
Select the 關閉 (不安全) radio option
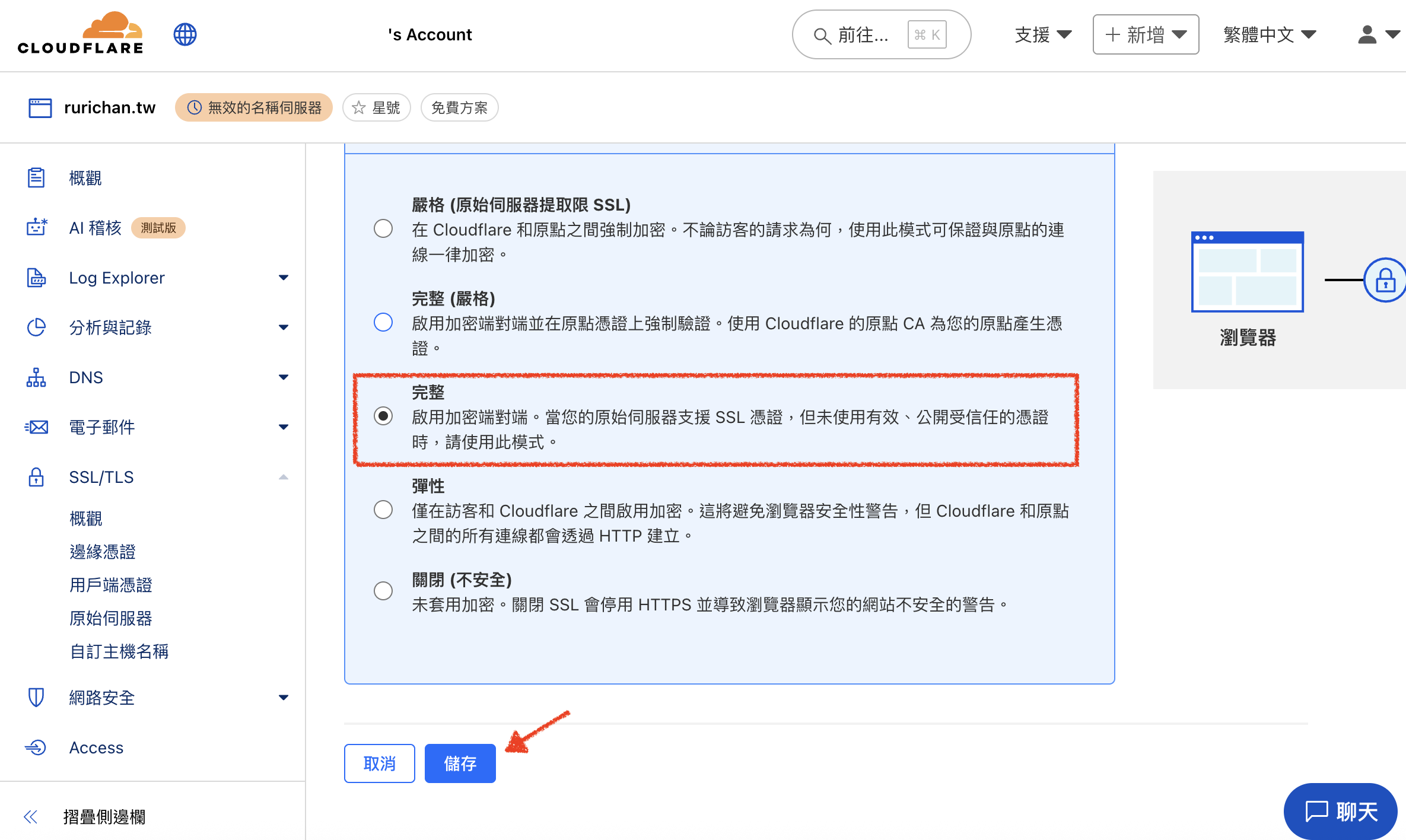click(x=383, y=591)
